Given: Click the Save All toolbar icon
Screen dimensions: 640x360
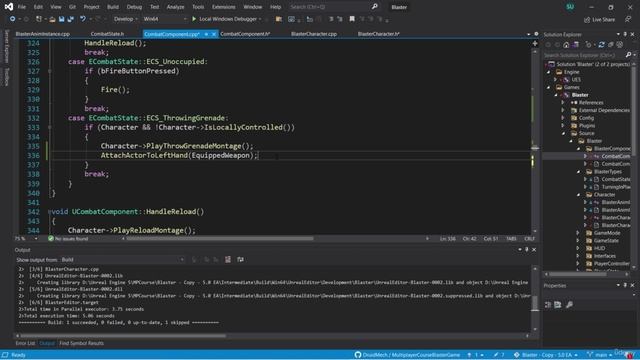Looking at the screenshot, I should click(71, 19).
